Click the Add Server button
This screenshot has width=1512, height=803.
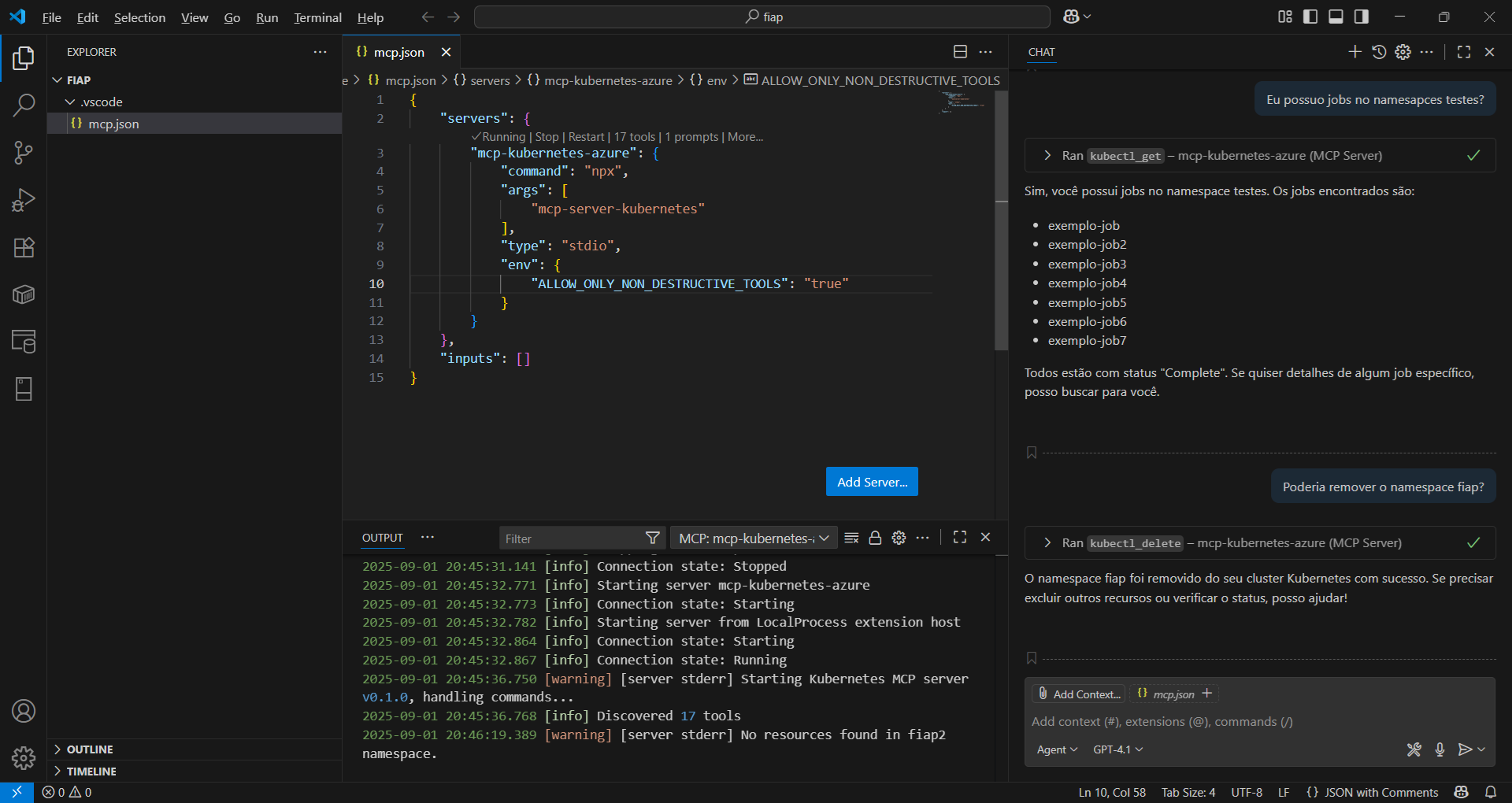(x=872, y=482)
